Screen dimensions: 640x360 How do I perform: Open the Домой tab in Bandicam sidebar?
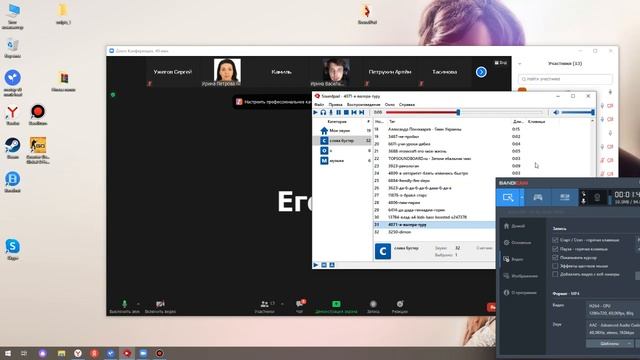pyautogui.click(x=514, y=226)
